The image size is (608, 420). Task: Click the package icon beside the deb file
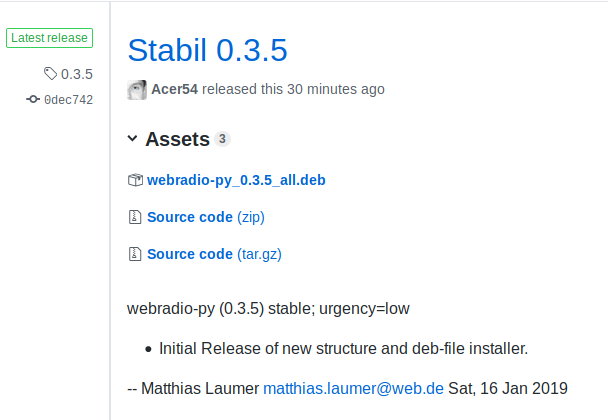135,180
